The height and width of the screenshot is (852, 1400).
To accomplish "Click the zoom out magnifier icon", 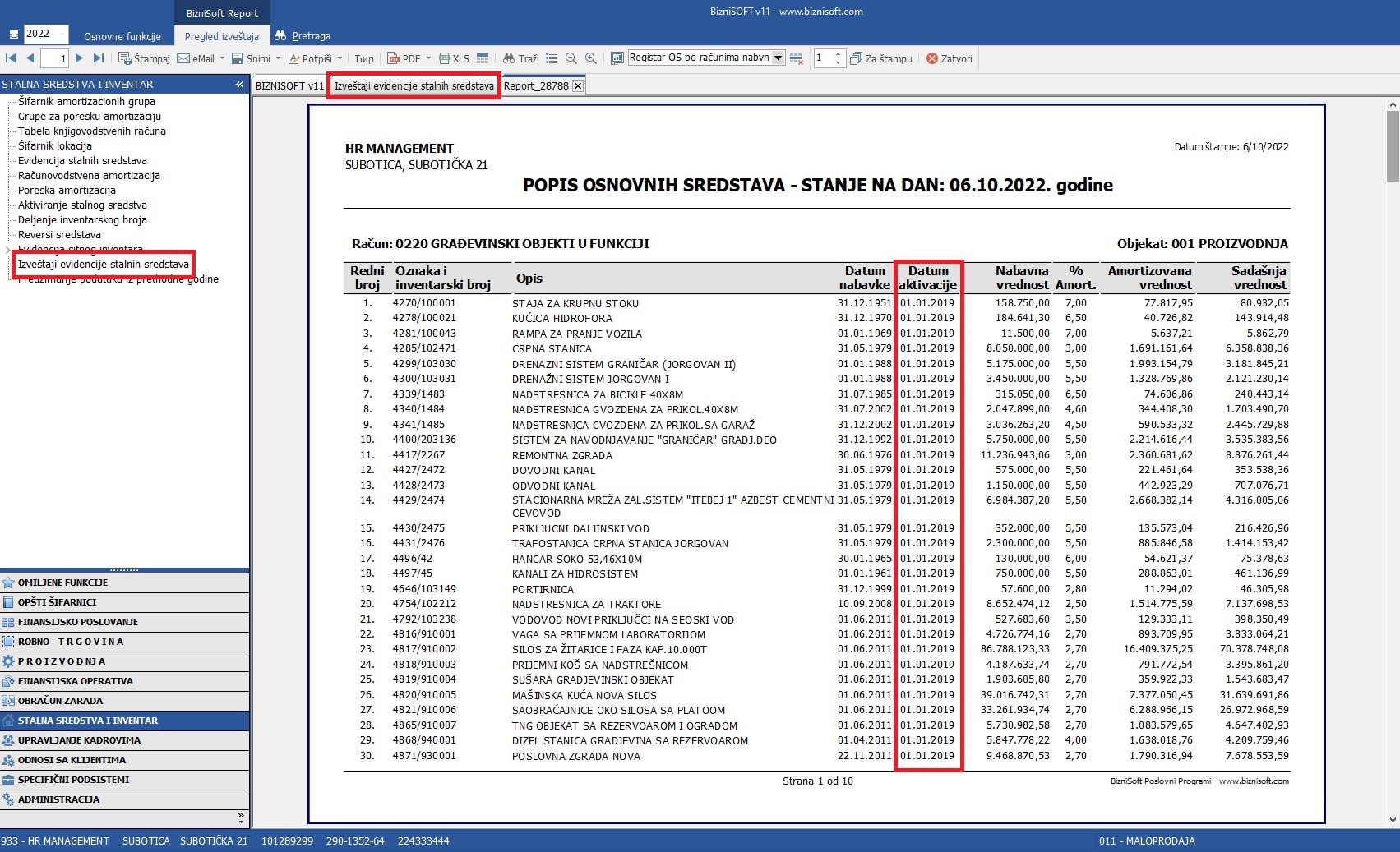I will [571, 58].
